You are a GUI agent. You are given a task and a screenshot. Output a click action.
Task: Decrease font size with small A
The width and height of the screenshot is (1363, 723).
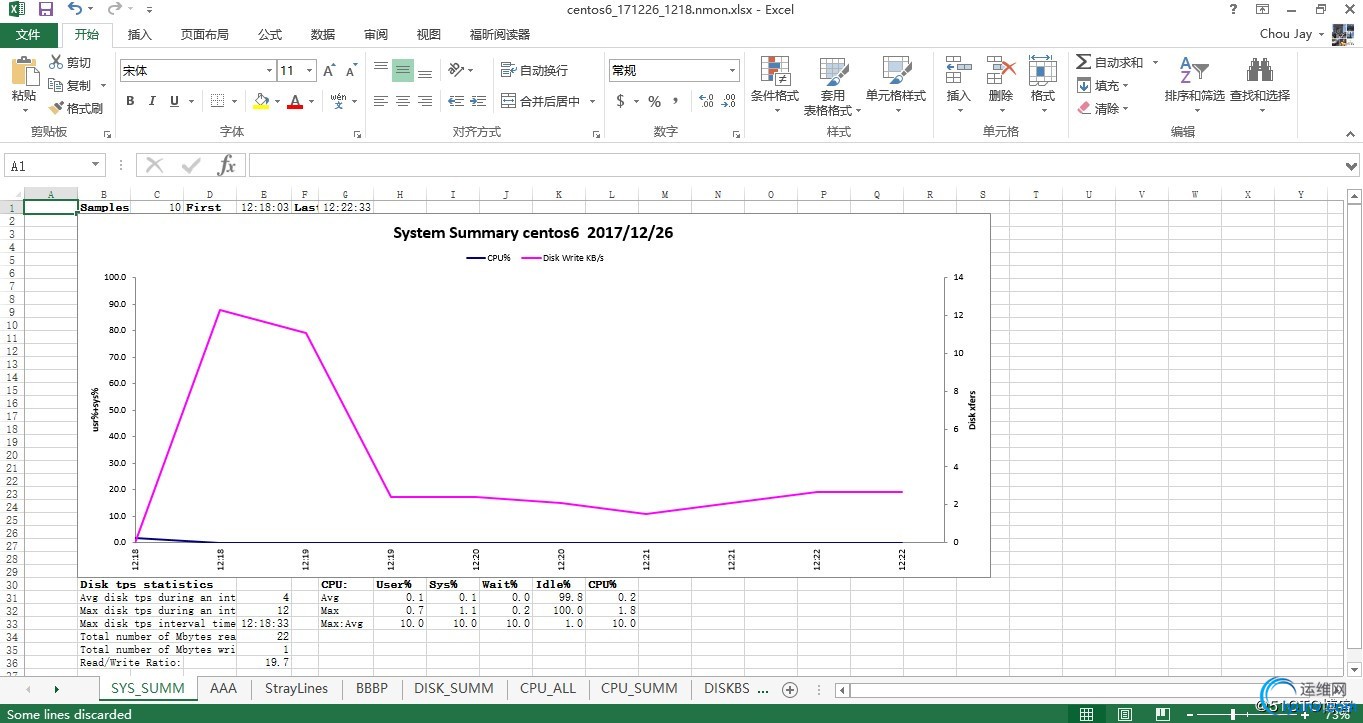(x=351, y=70)
